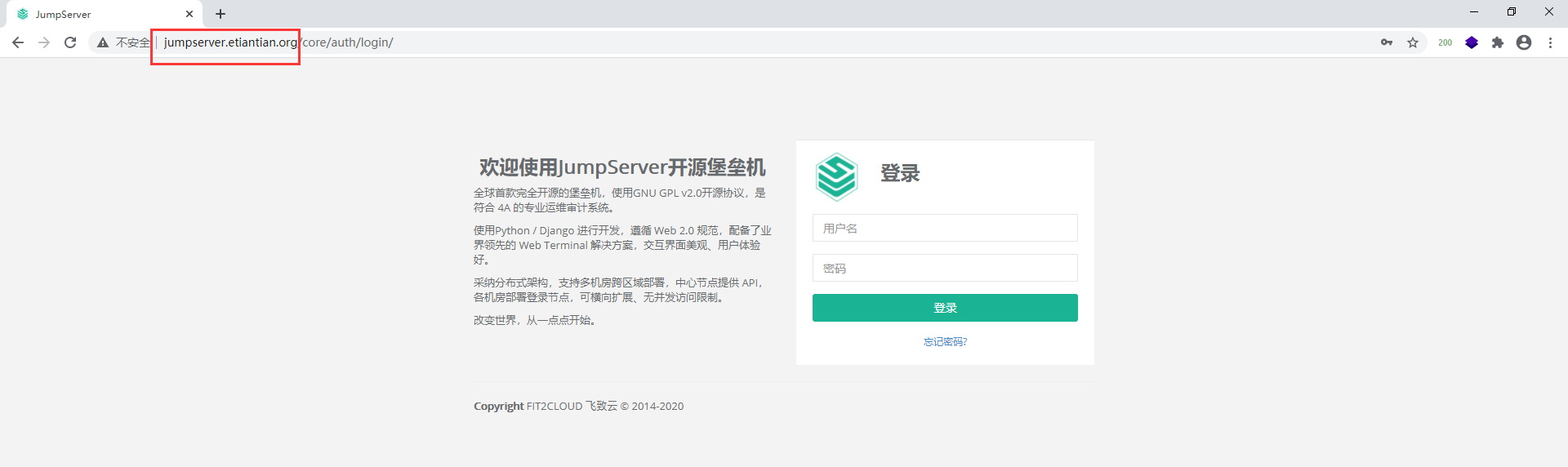Image resolution: width=1568 pixels, height=467 pixels.
Task: Close the JumpServer tab
Action: tap(189, 14)
